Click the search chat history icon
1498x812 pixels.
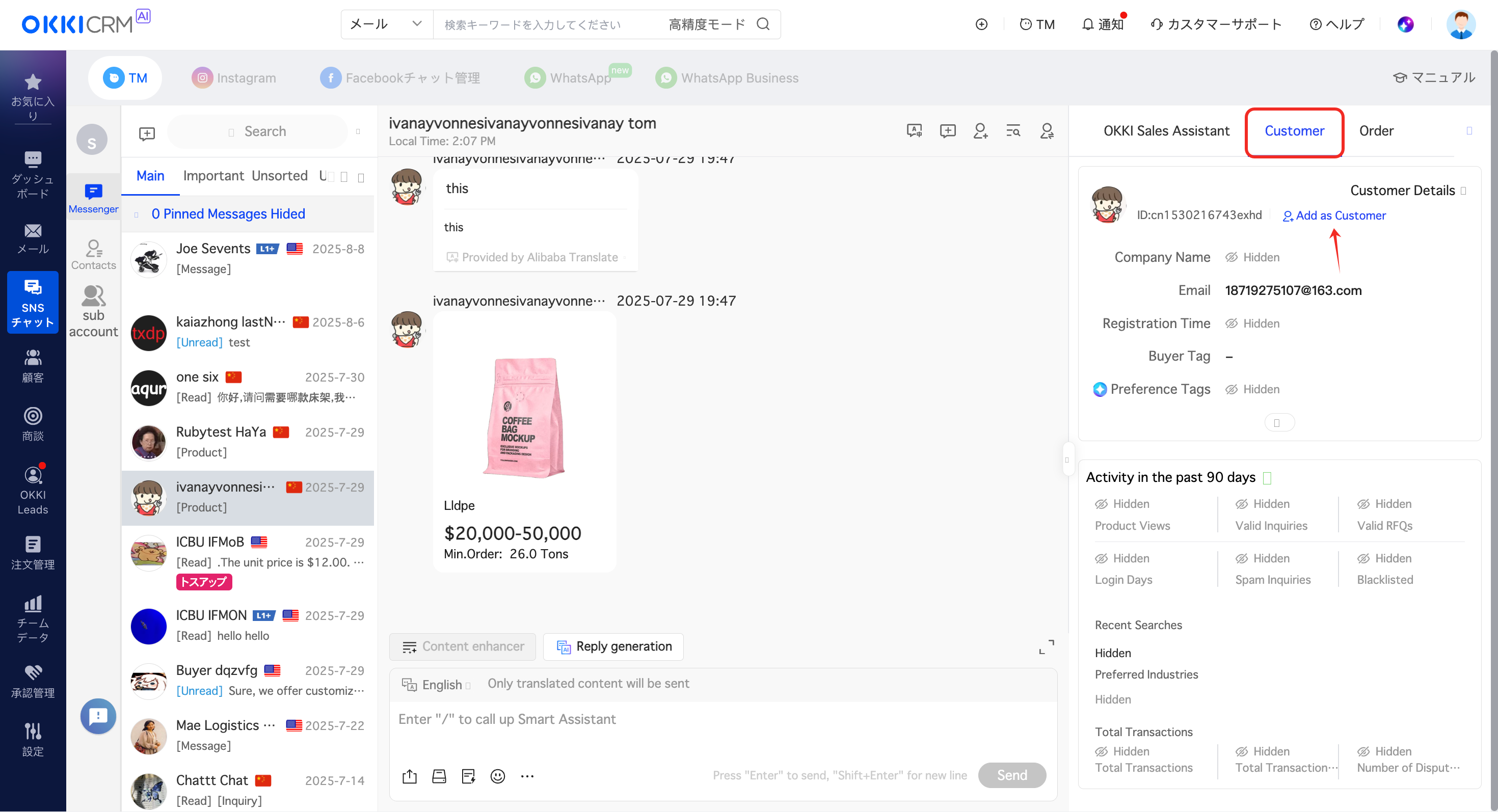[x=1013, y=131]
